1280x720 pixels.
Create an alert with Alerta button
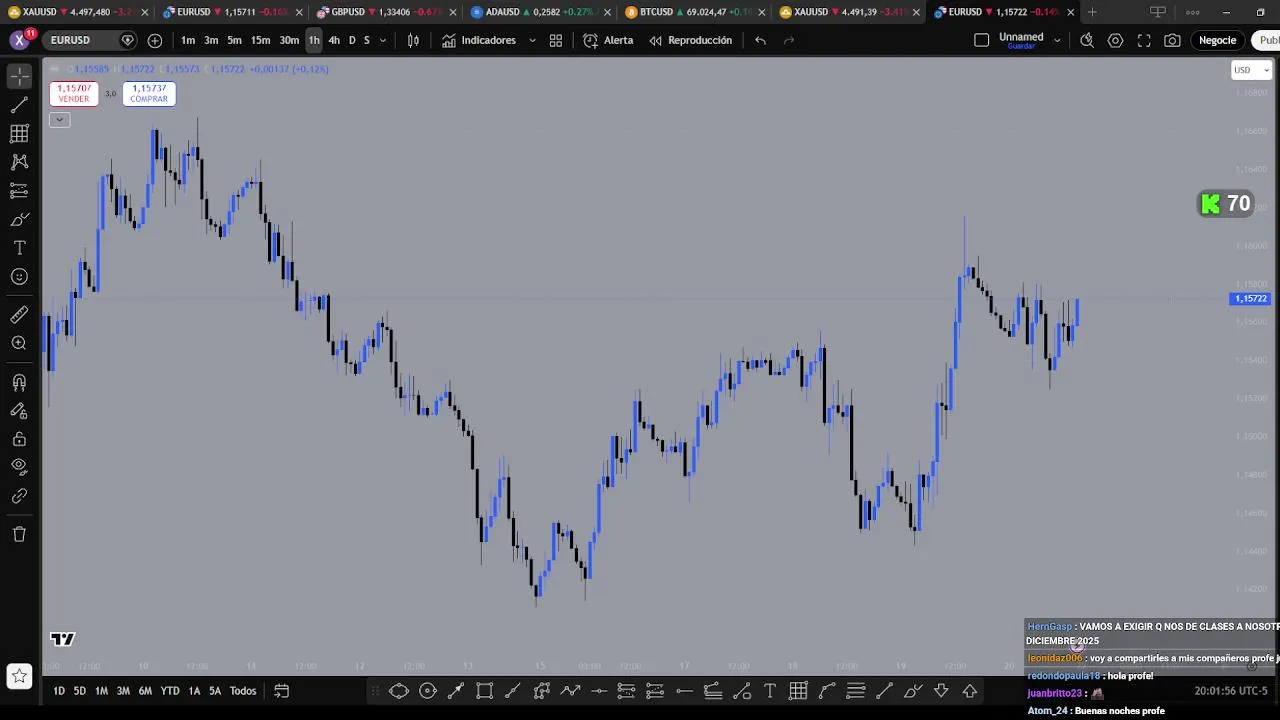pos(608,40)
